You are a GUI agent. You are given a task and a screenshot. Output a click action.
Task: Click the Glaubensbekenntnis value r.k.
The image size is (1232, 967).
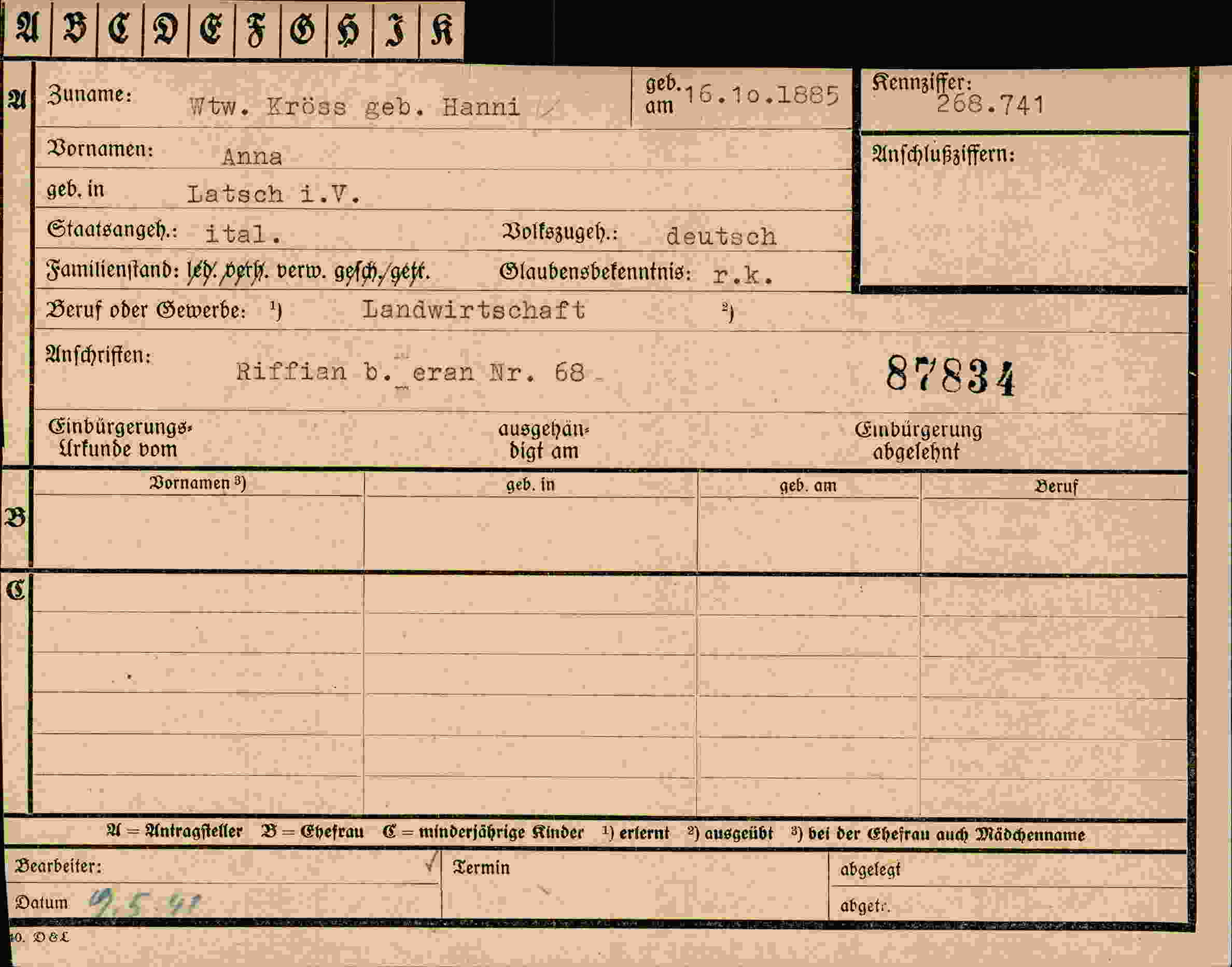pyautogui.click(x=743, y=274)
